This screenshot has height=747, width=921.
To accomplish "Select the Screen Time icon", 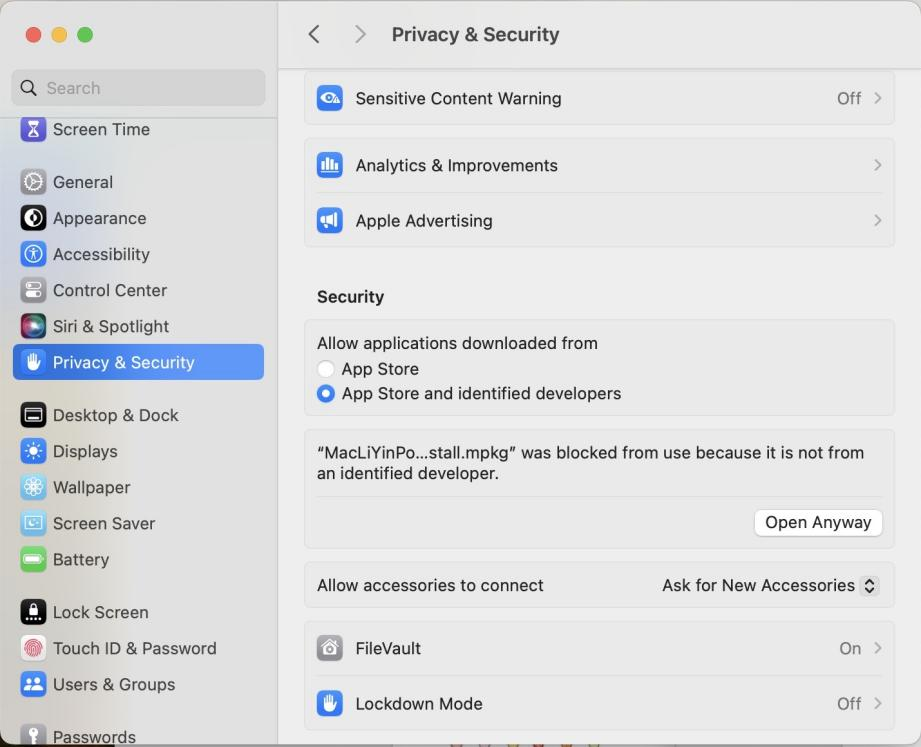I will pyautogui.click(x=31, y=128).
